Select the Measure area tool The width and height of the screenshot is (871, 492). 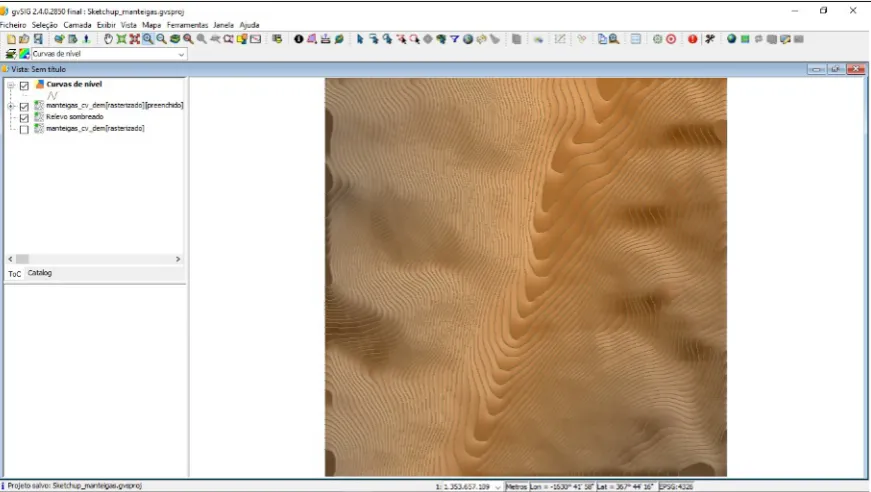(x=312, y=39)
